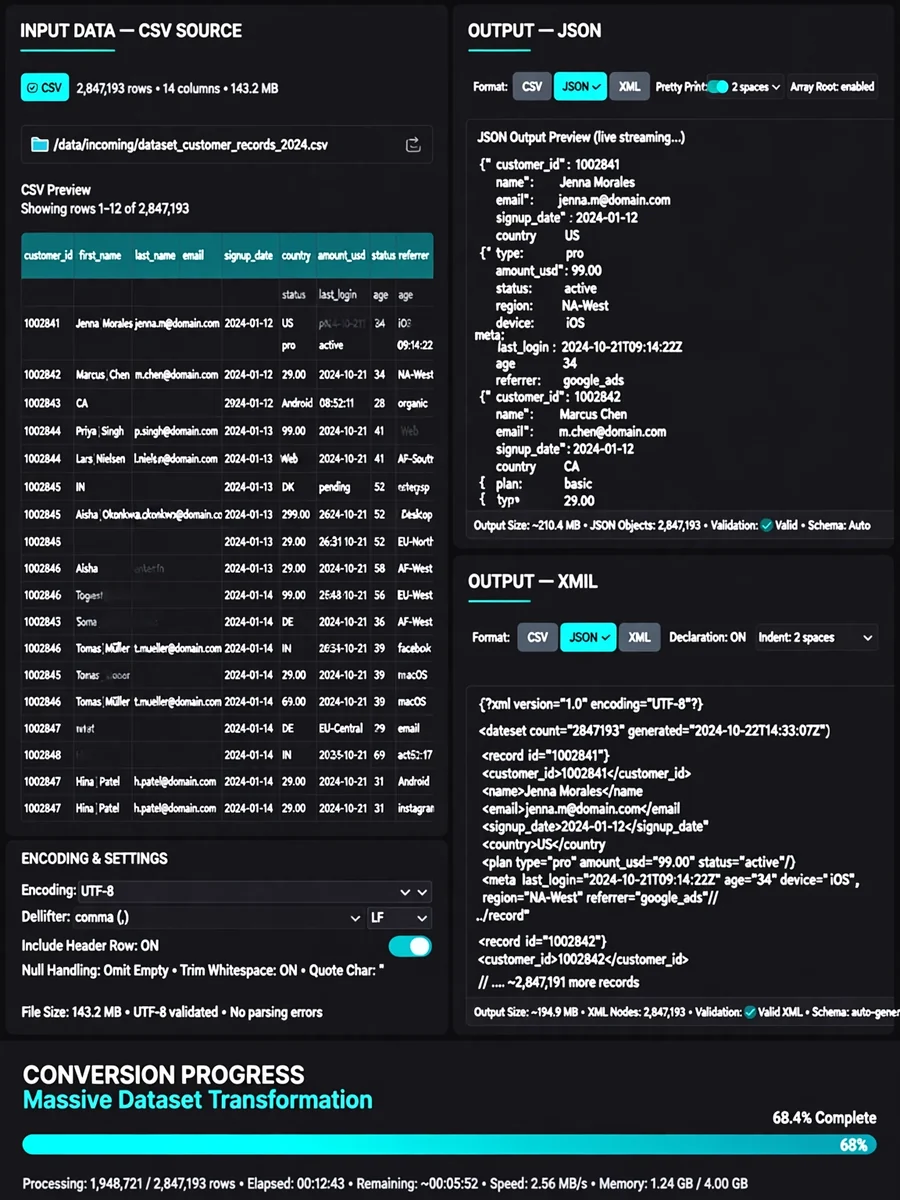Click p.singh@domain.com cell in the CSV table

[176, 431]
